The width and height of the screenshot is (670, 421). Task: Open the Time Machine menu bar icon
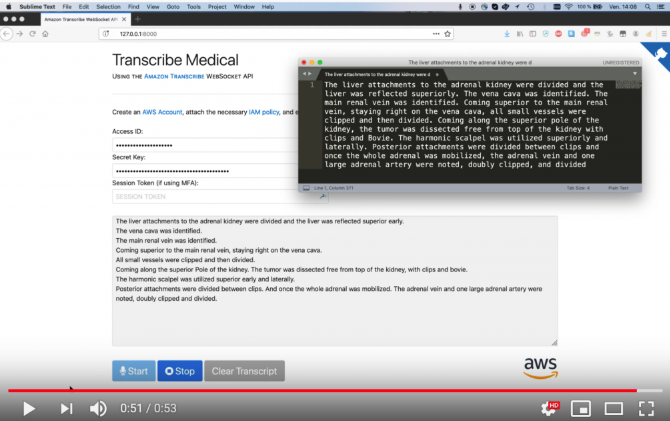(x=531, y=7)
